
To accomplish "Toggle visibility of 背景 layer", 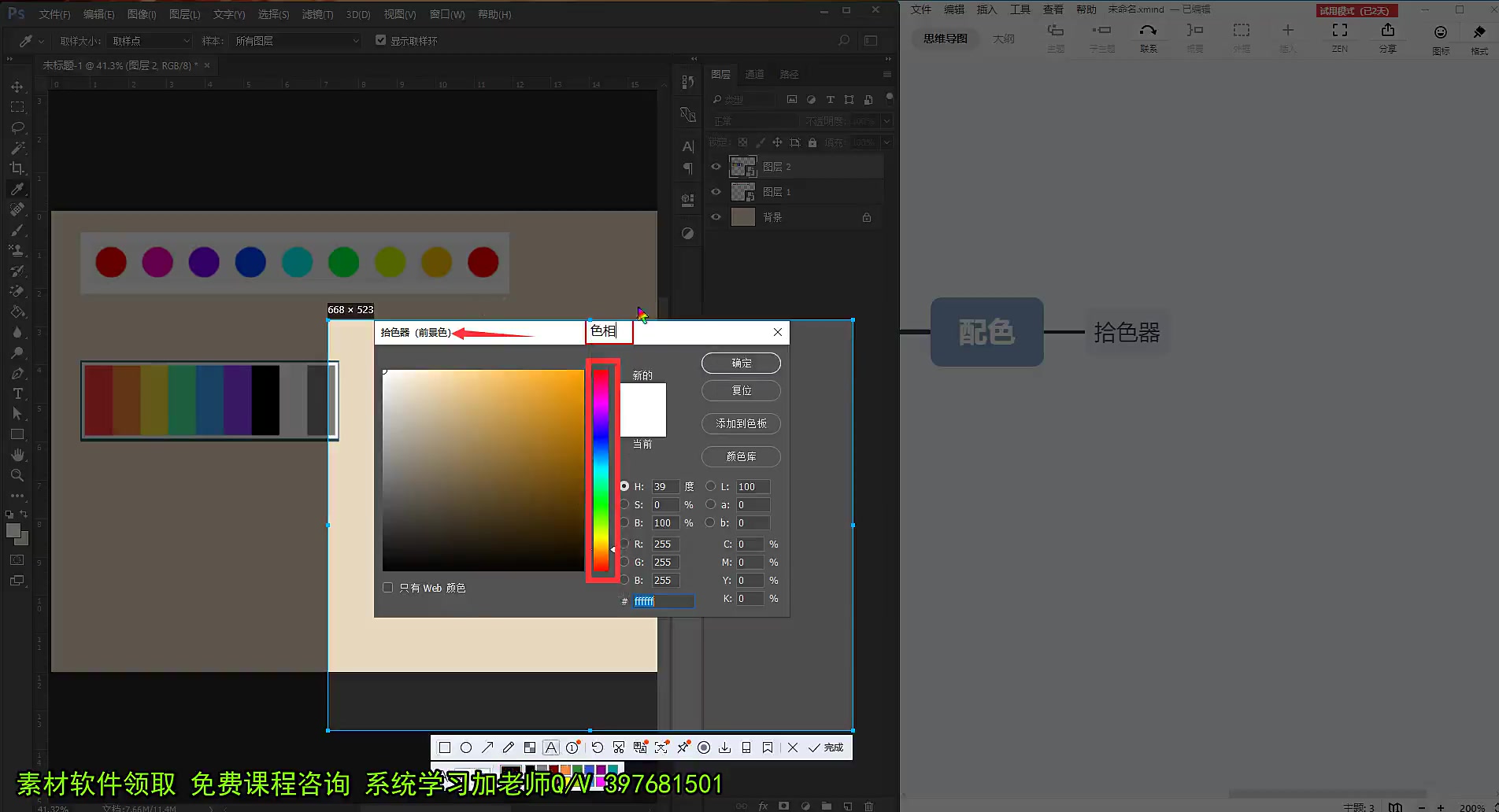I will [x=716, y=216].
